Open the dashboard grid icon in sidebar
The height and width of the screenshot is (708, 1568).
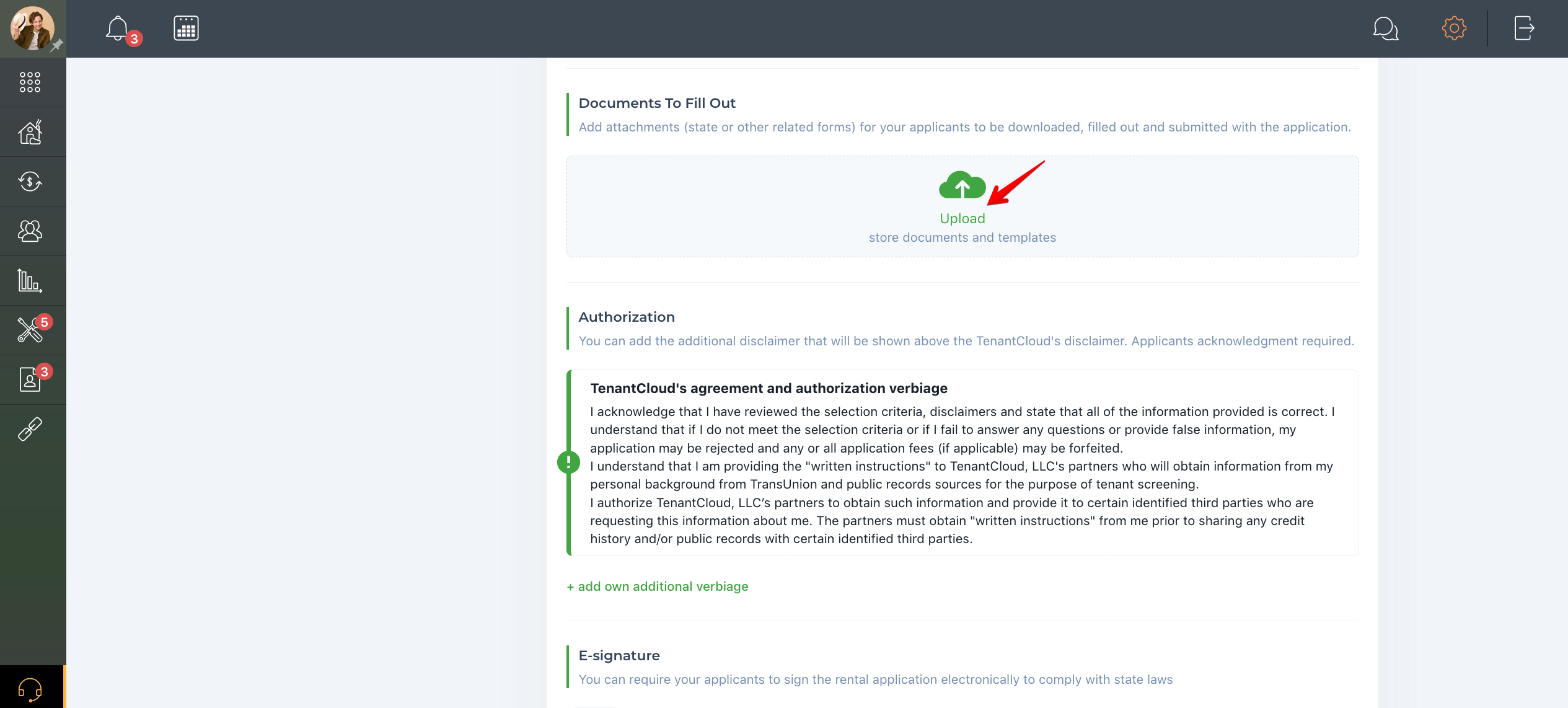pos(30,82)
